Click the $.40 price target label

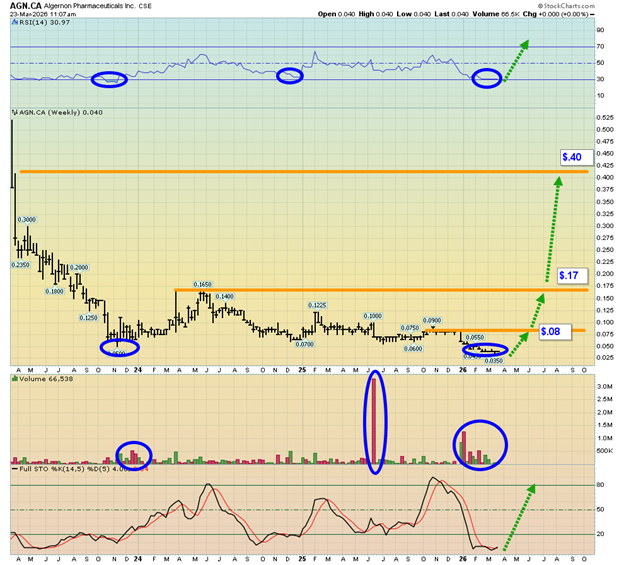coord(572,157)
